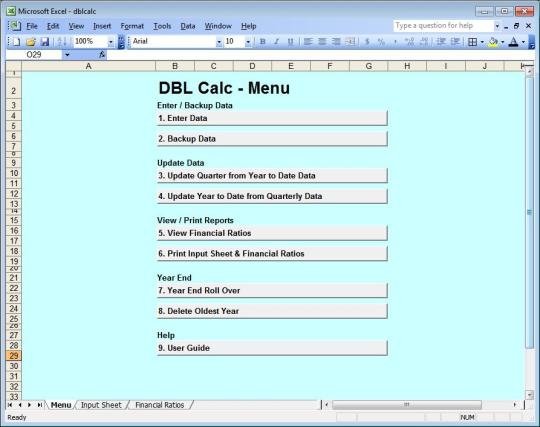Open the font size 10 dropdown
The width and height of the screenshot is (540, 427).
coord(248,42)
